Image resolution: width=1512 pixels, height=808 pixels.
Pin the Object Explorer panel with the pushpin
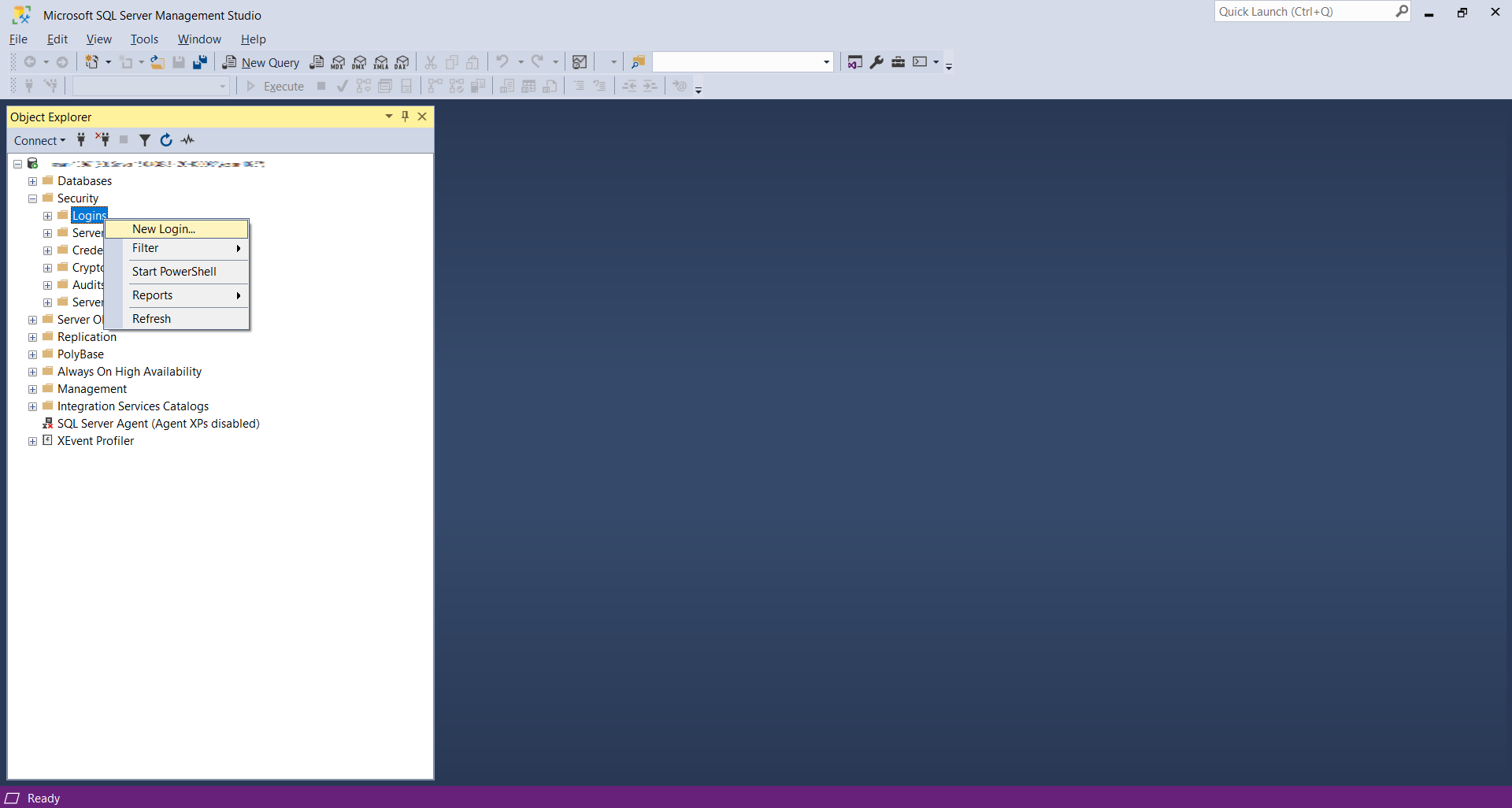pos(406,117)
